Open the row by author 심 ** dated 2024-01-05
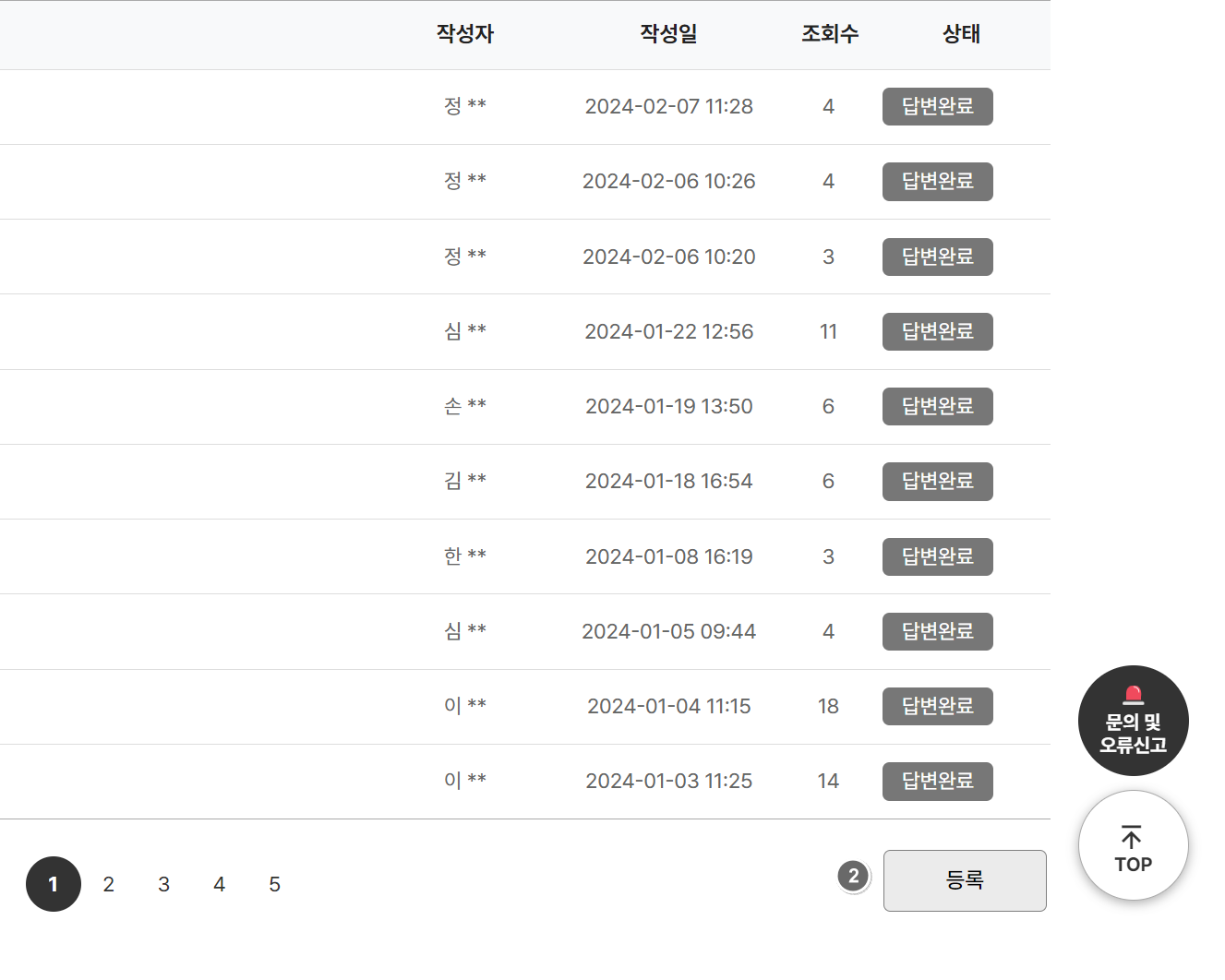Image resolution: width=1225 pixels, height=980 pixels. point(668,631)
